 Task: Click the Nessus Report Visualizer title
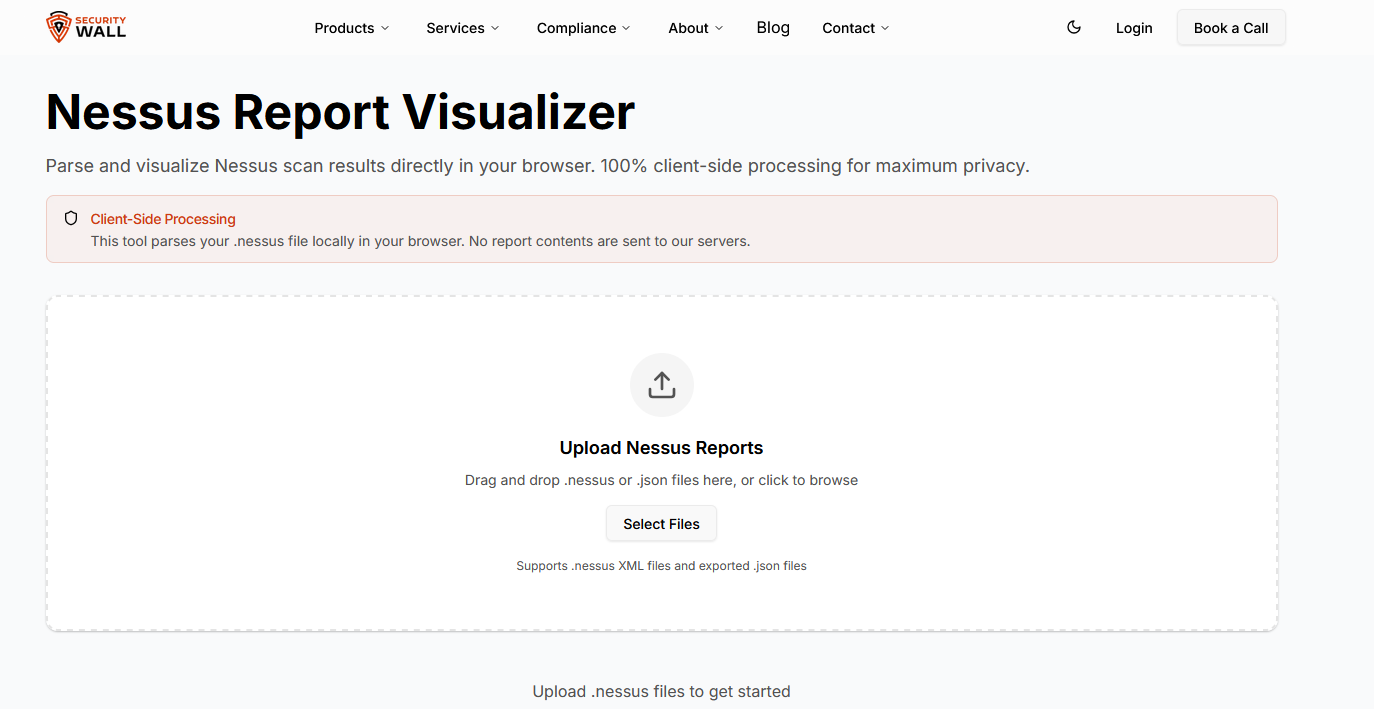[340, 111]
